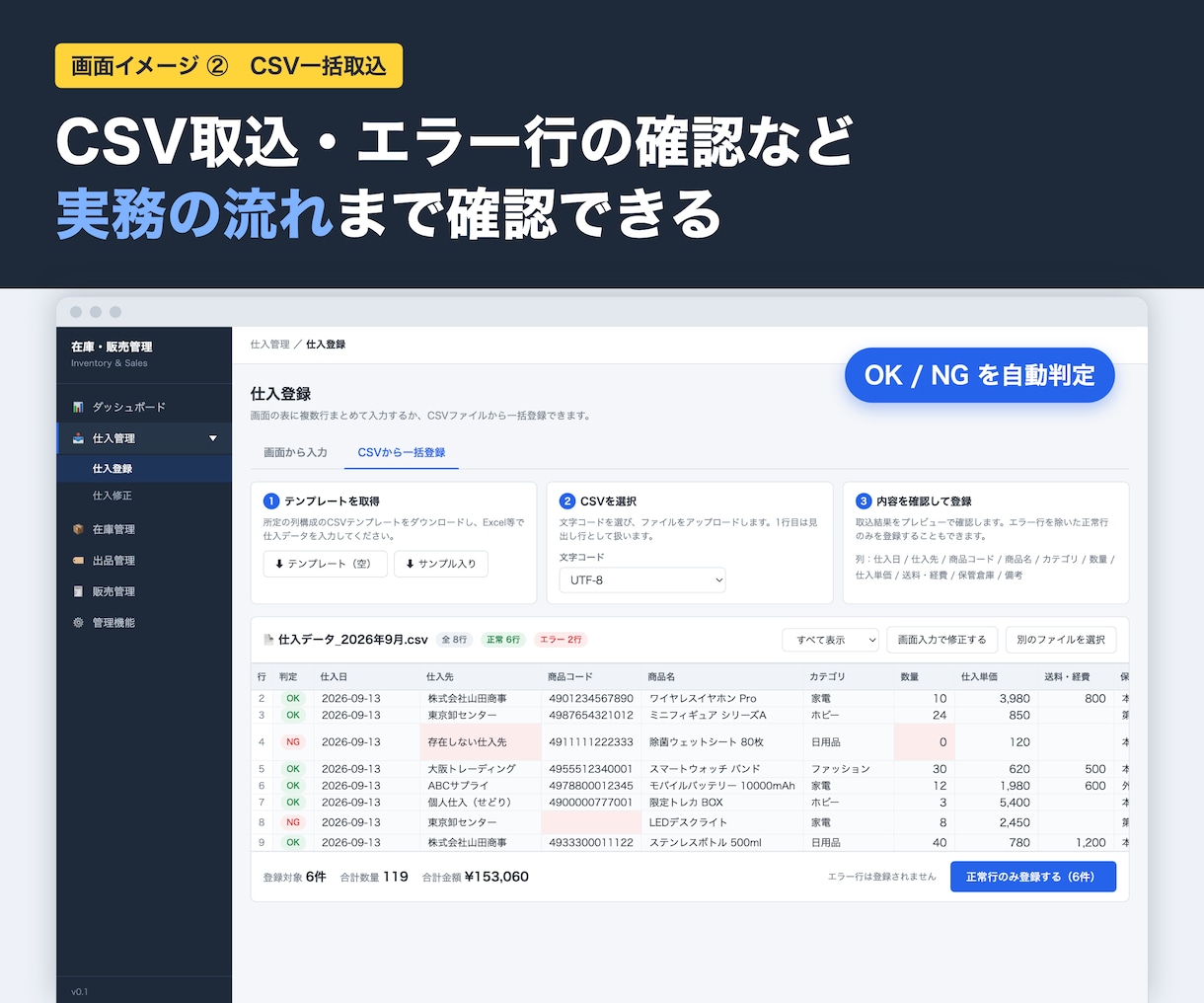
Task: Click the 登録対象 6件 summary
Action: 295,877
